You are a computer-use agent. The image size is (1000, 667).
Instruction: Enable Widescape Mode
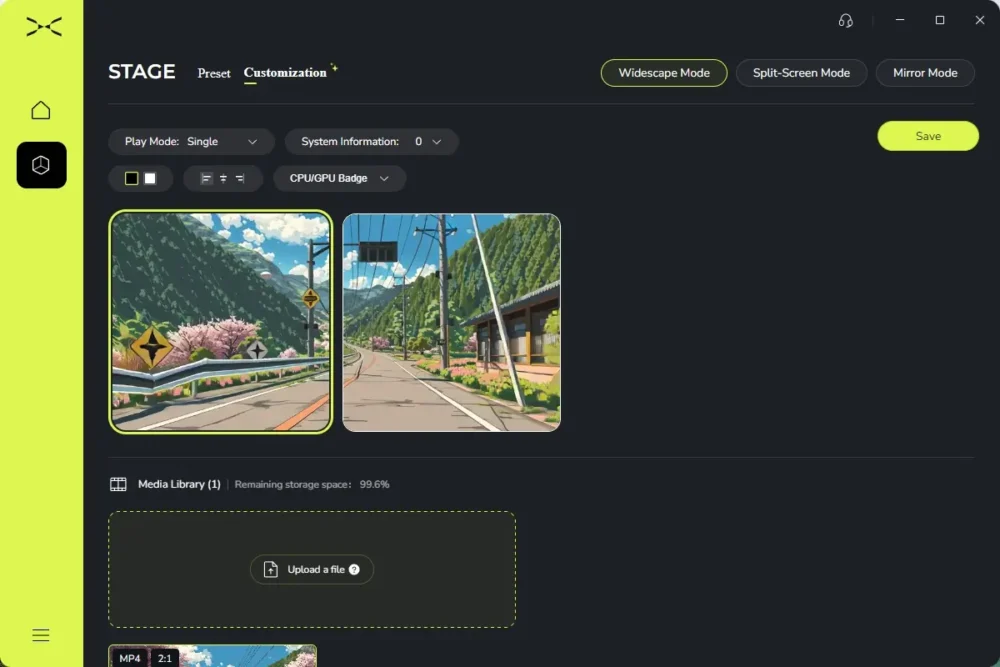coord(664,73)
